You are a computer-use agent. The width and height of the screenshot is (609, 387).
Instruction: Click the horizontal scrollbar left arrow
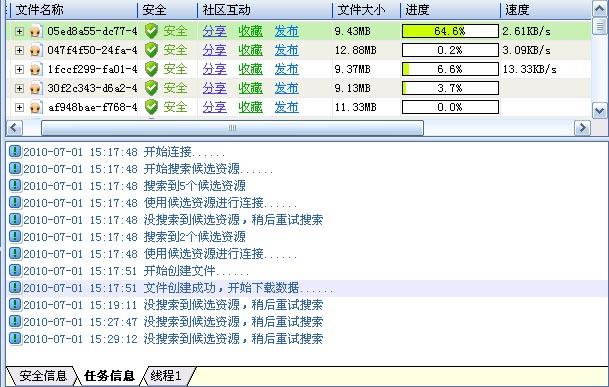click(x=14, y=128)
